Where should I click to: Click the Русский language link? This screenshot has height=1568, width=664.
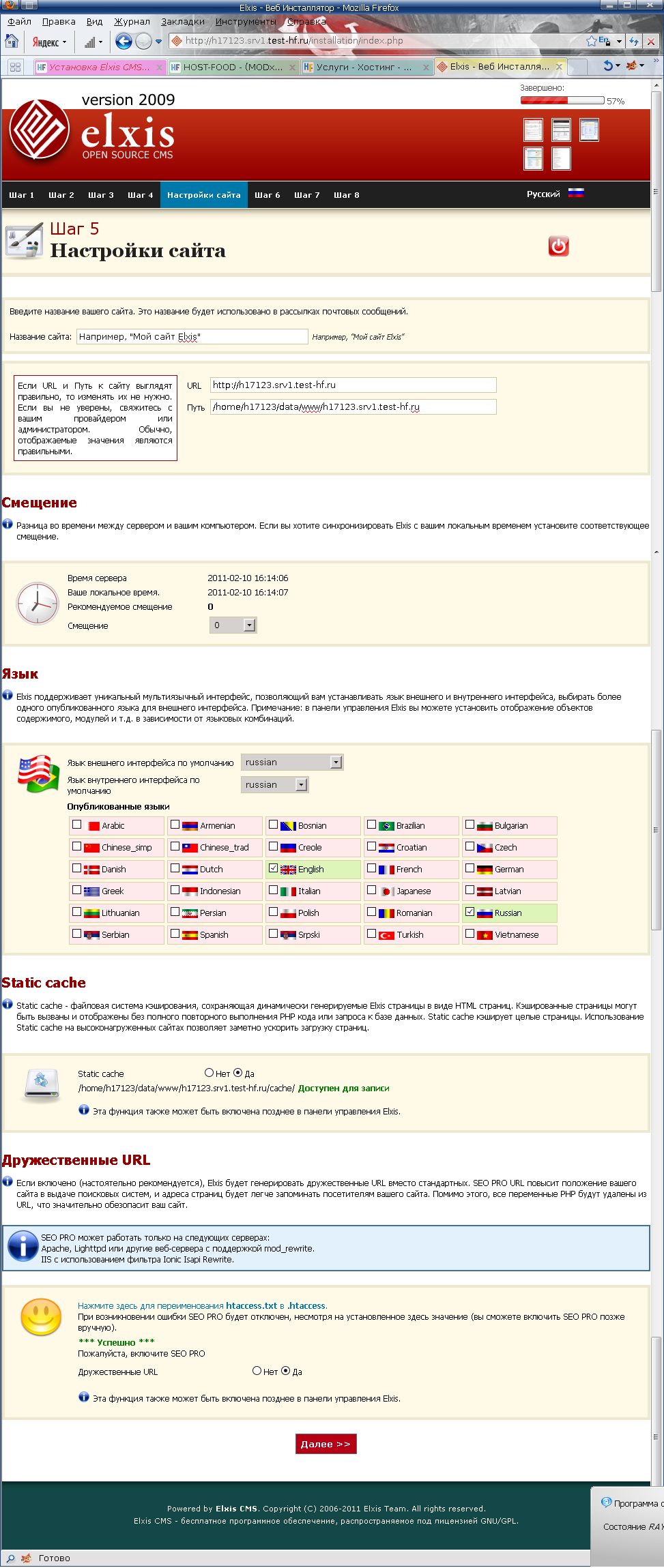pyautogui.click(x=543, y=194)
